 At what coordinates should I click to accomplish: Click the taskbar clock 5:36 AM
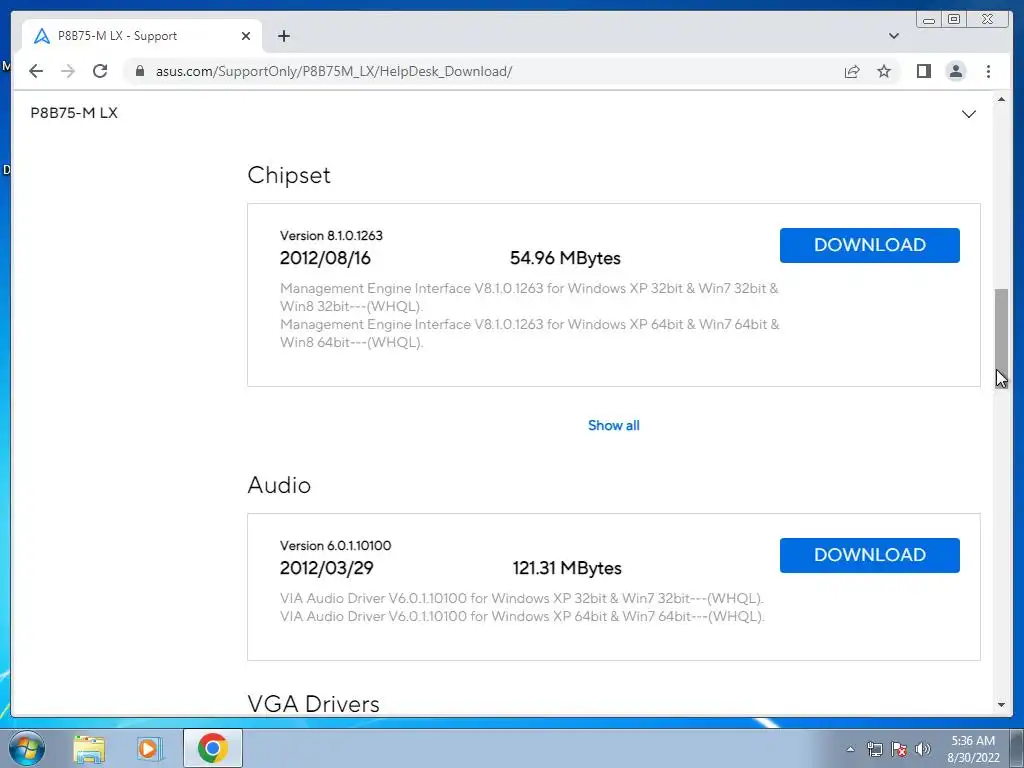pos(973,741)
